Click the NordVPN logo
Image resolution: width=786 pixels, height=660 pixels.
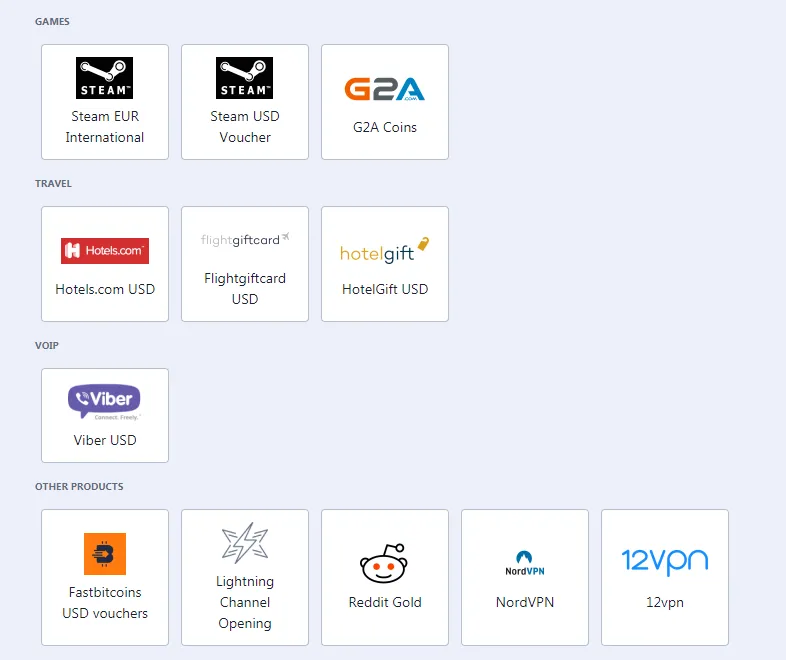(525, 563)
